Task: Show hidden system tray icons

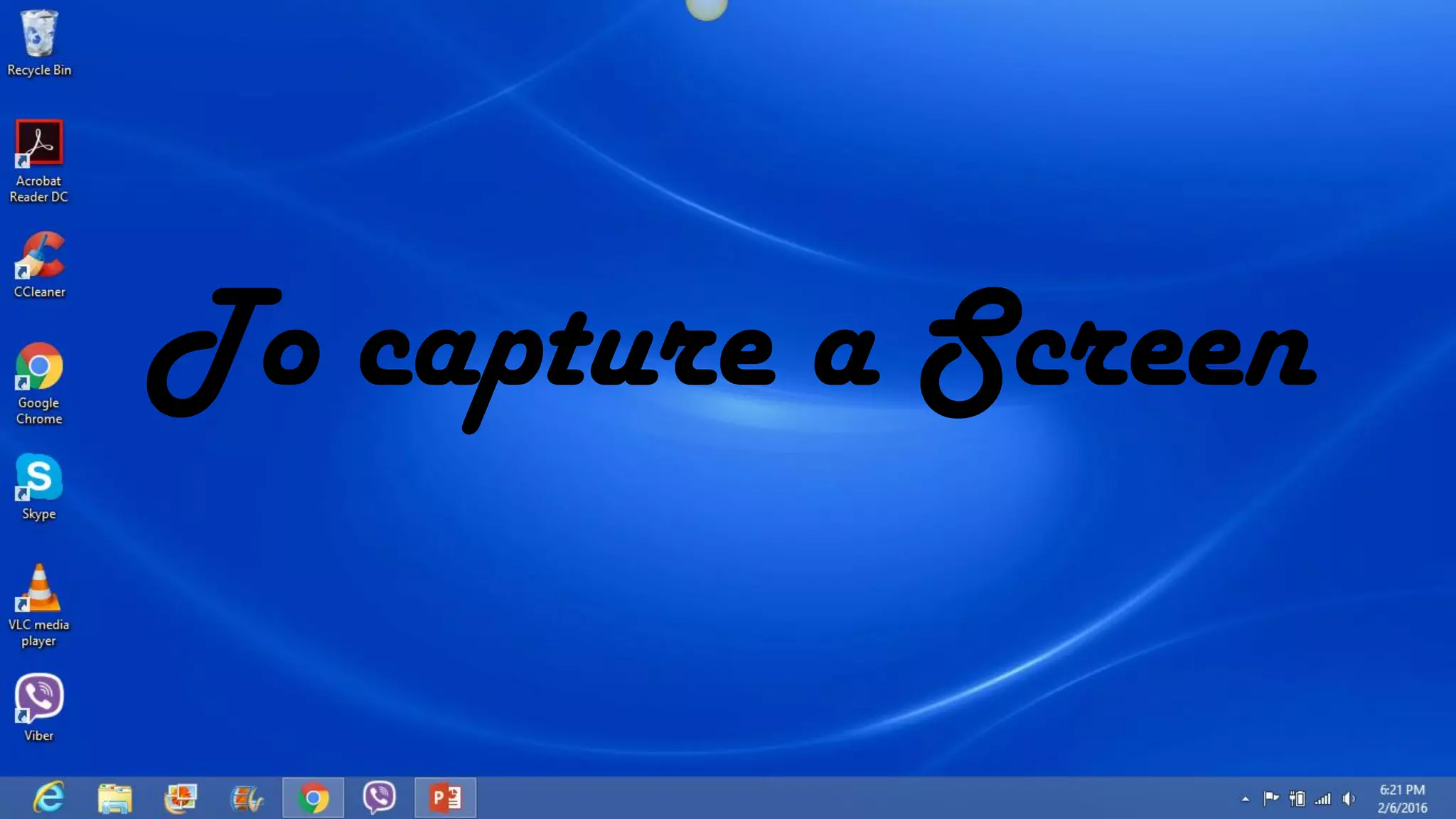Action: [1246, 799]
